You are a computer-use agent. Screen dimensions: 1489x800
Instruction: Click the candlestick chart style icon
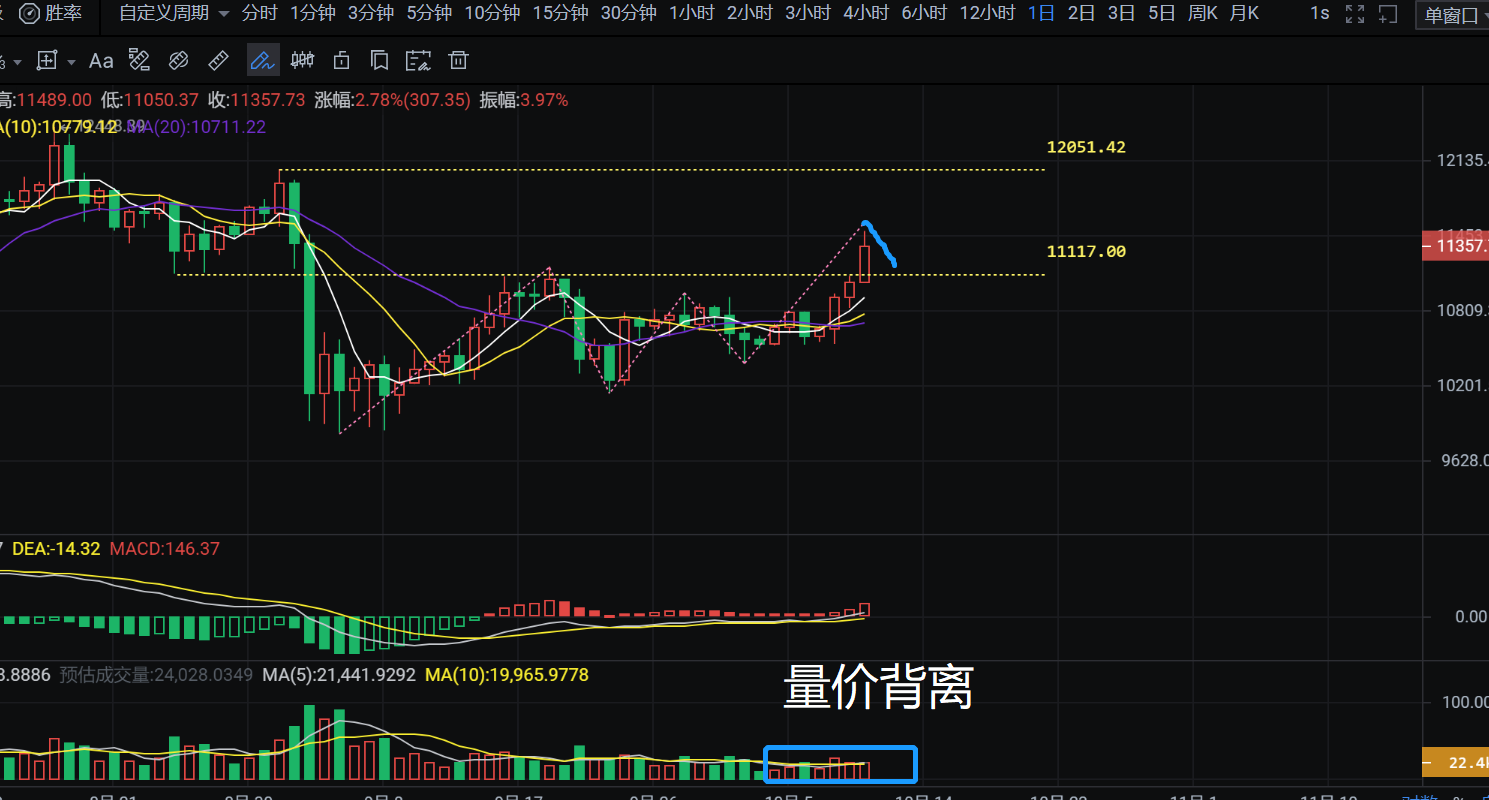click(302, 61)
